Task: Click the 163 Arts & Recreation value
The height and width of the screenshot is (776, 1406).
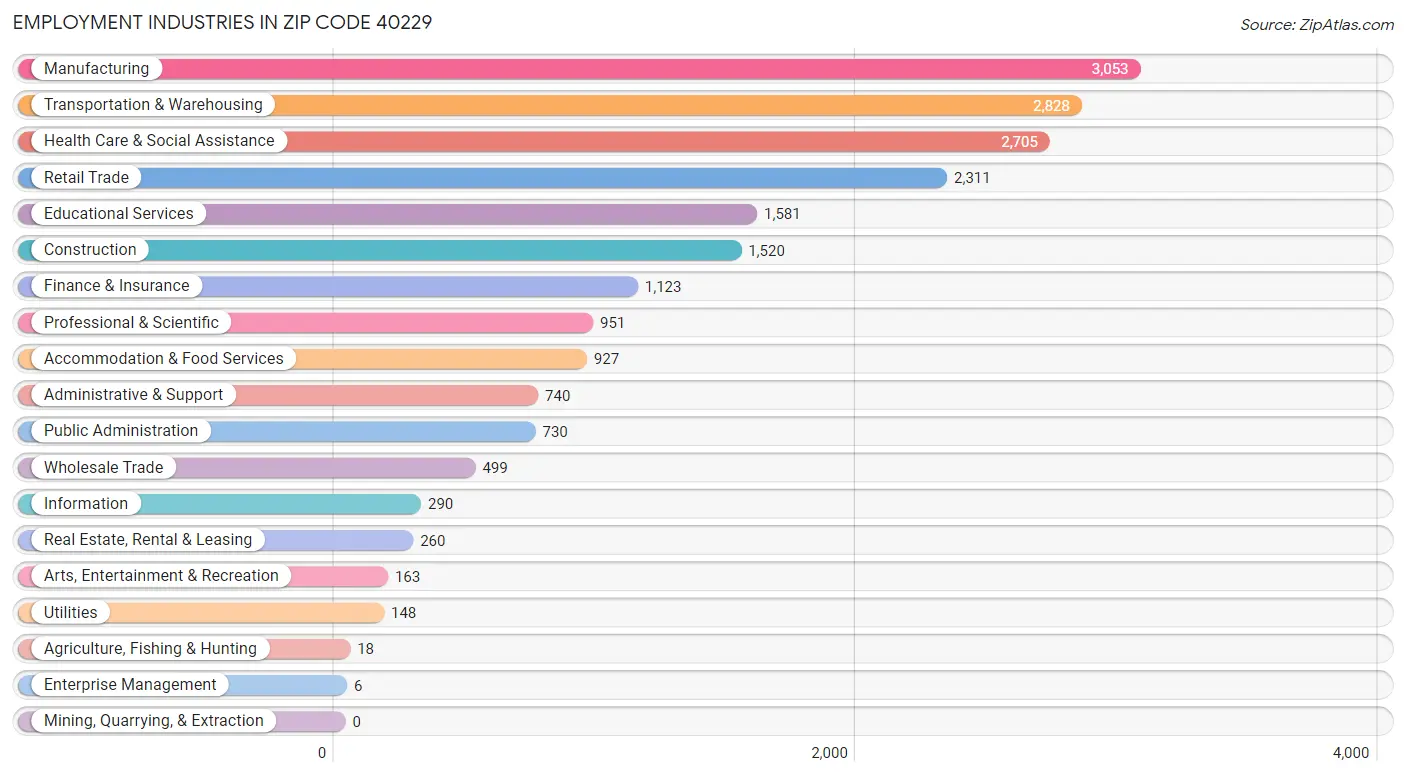Action: tap(408, 577)
